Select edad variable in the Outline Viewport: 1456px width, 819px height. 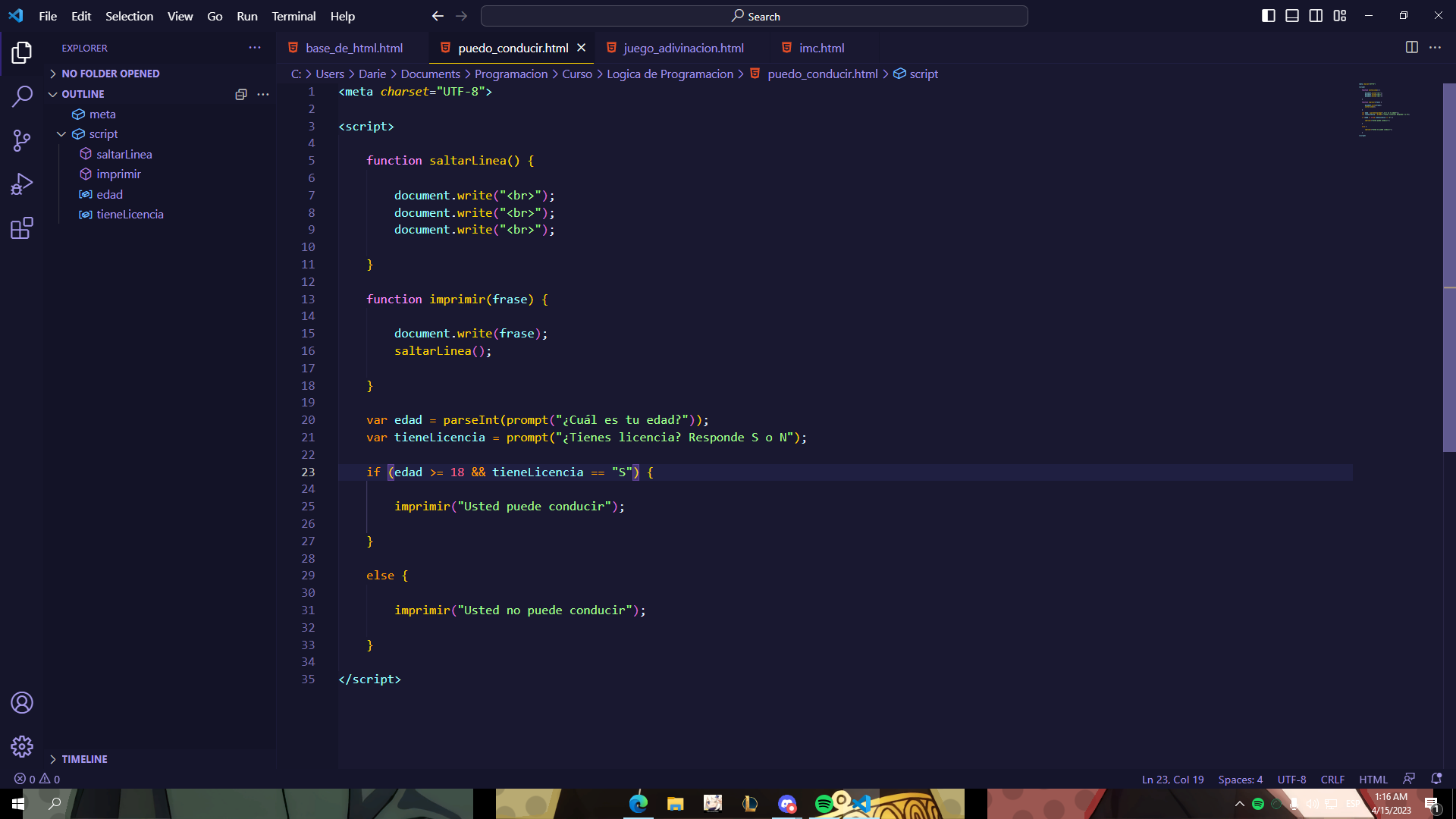tap(109, 194)
